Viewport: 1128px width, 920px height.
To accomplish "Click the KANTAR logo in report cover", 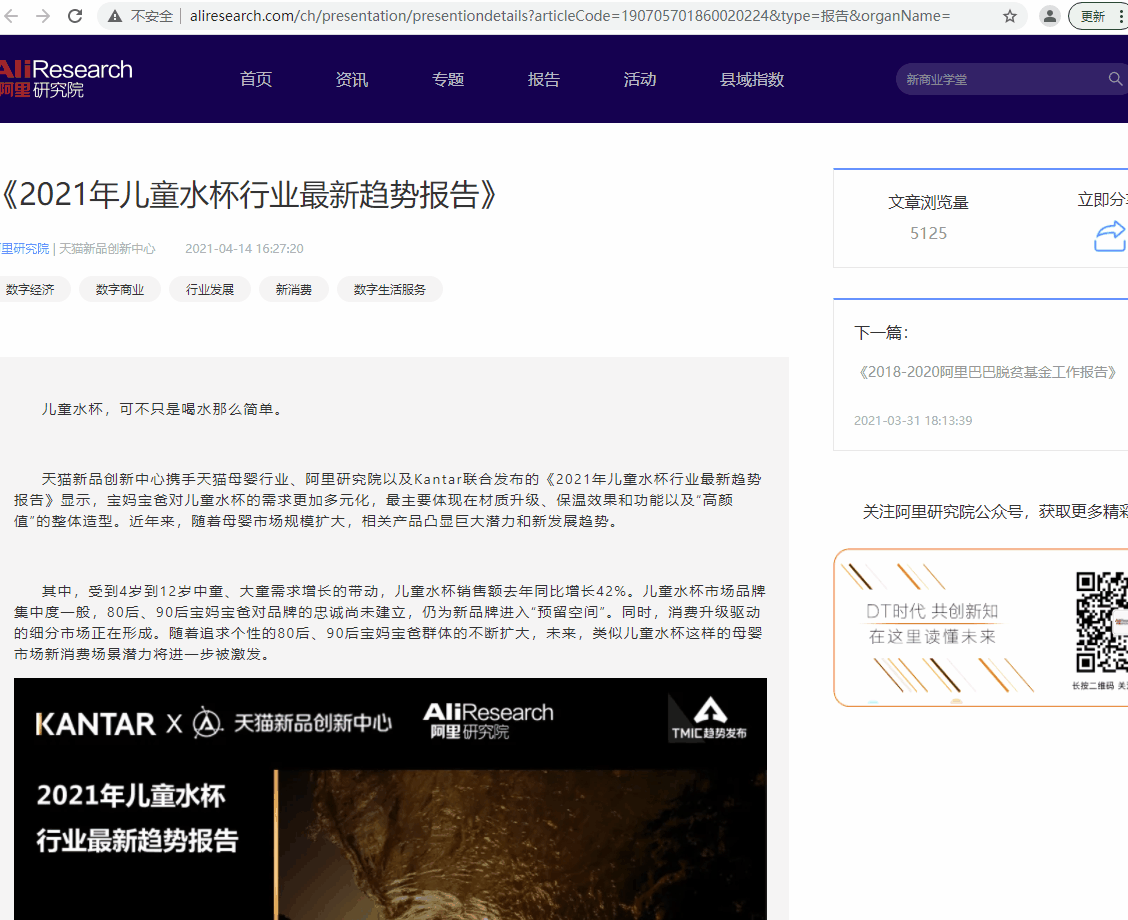I will (x=95, y=724).
